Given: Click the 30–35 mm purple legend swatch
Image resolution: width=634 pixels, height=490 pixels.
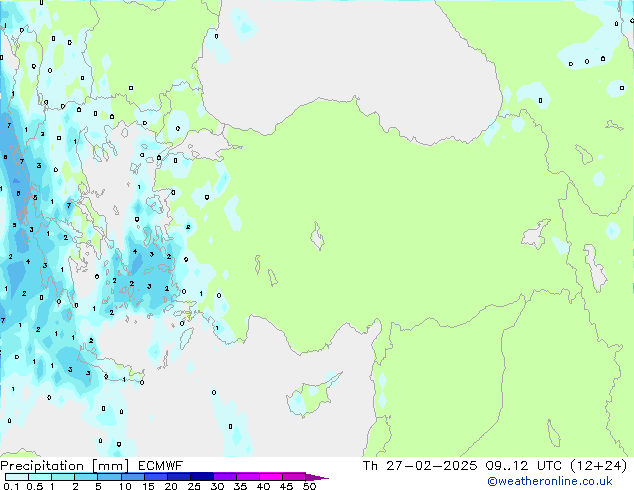Looking at the screenshot, I should click(x=224, y=477).
